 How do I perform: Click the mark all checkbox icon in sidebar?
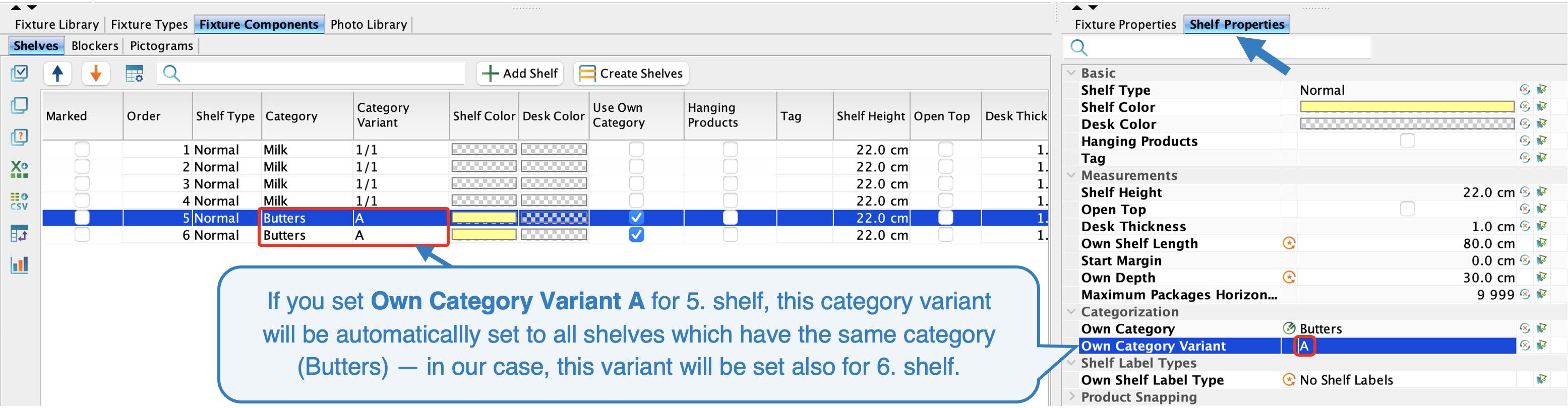tap(19, 74)
